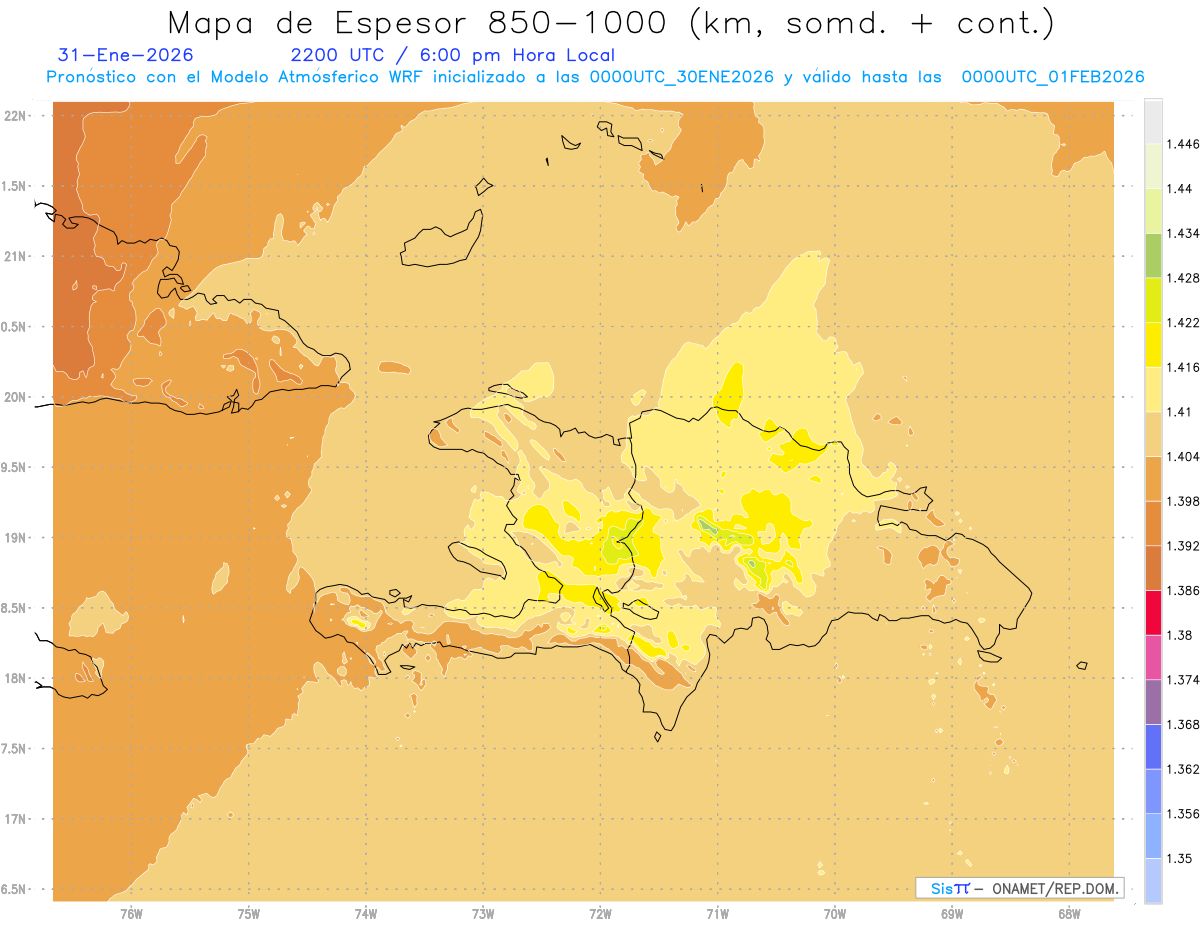
Task: Click the time label "2200 UTC / 6:00 pm Hora Local"
Action: (x=452, y=55)
